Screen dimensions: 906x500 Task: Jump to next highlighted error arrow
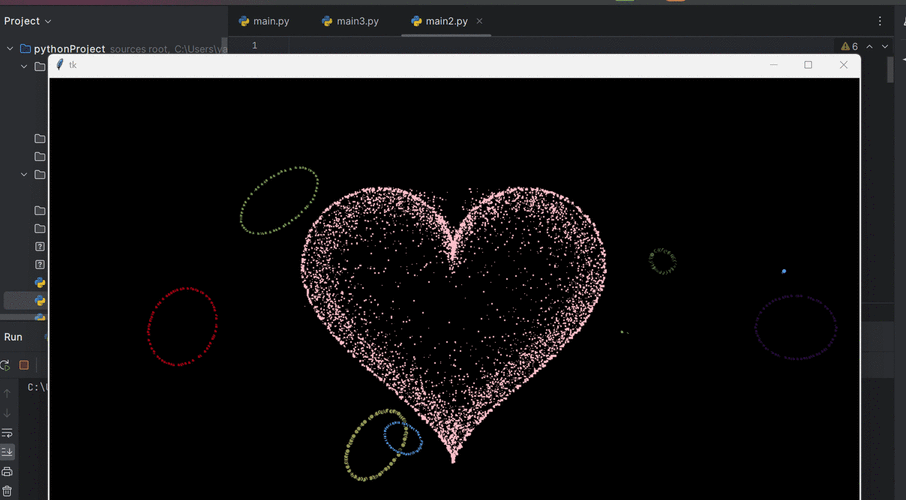click(x=884, y=46)
